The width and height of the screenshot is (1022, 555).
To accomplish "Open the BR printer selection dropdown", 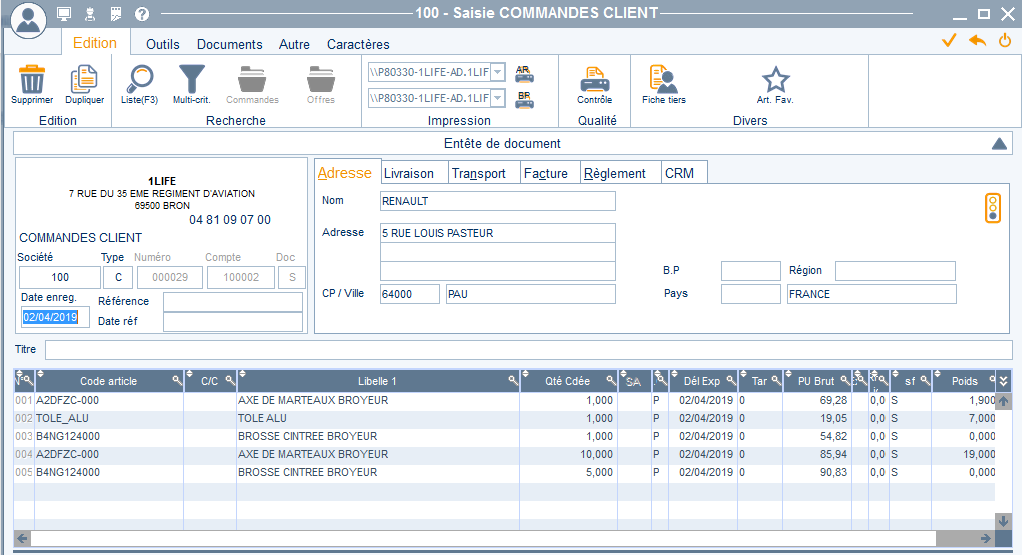I will (x=497, y=98).
